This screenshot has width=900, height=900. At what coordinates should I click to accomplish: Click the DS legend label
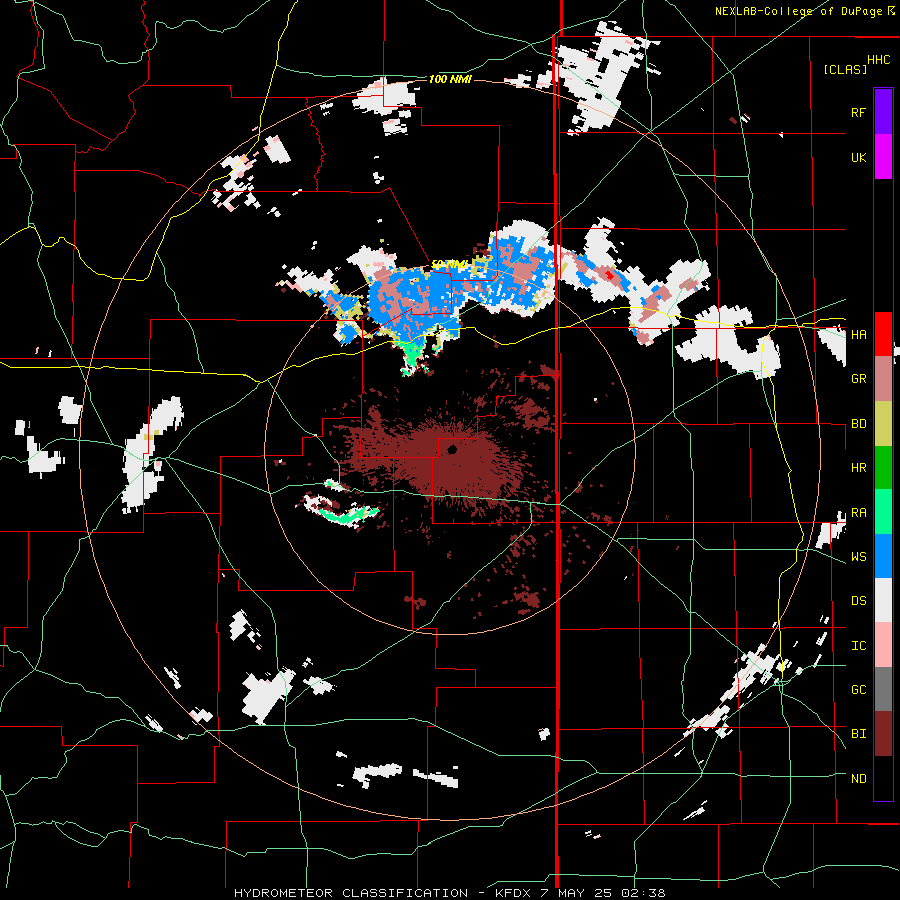[x=858, y=601]
